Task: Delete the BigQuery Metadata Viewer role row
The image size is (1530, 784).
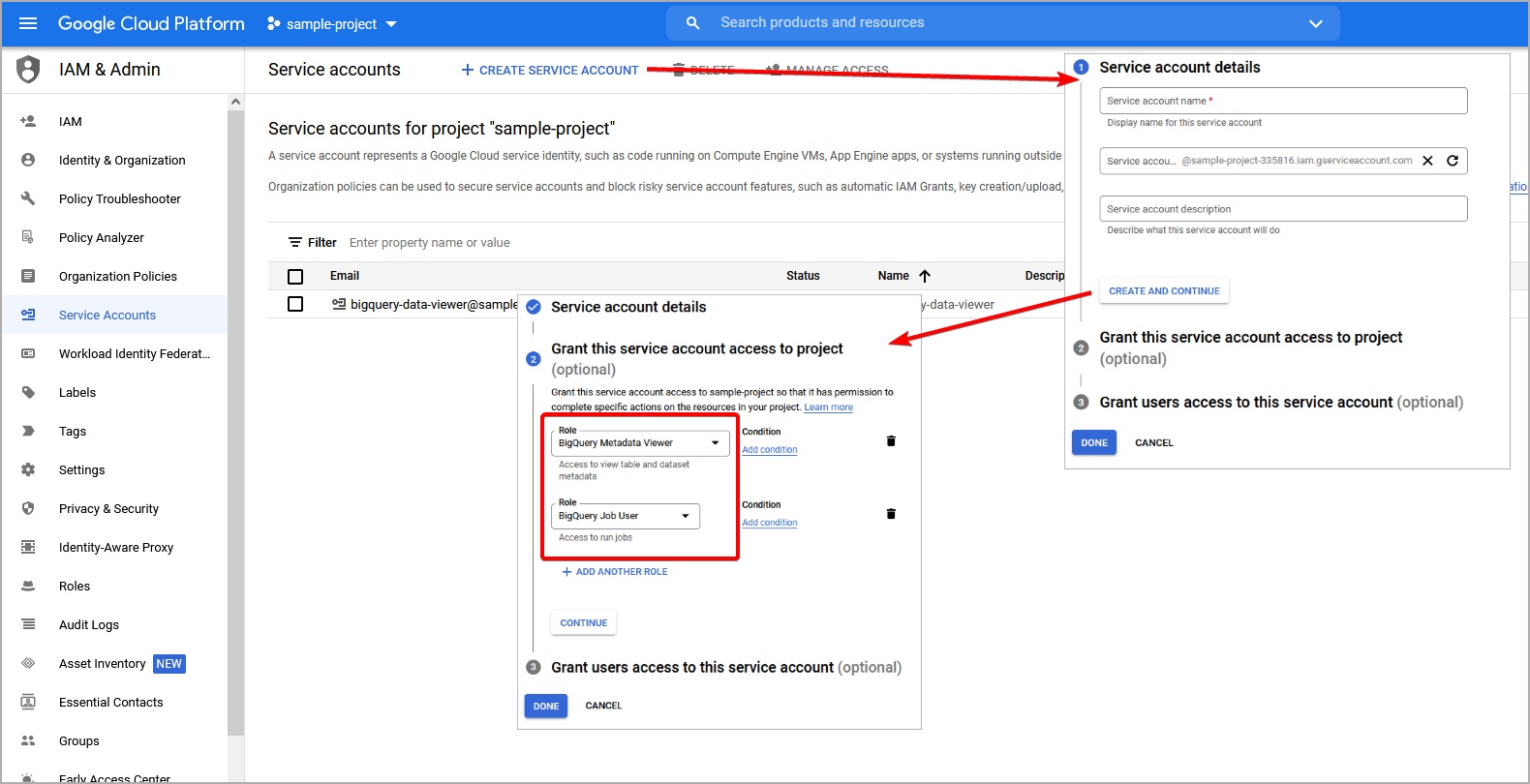Action: (x=891, y=441)
